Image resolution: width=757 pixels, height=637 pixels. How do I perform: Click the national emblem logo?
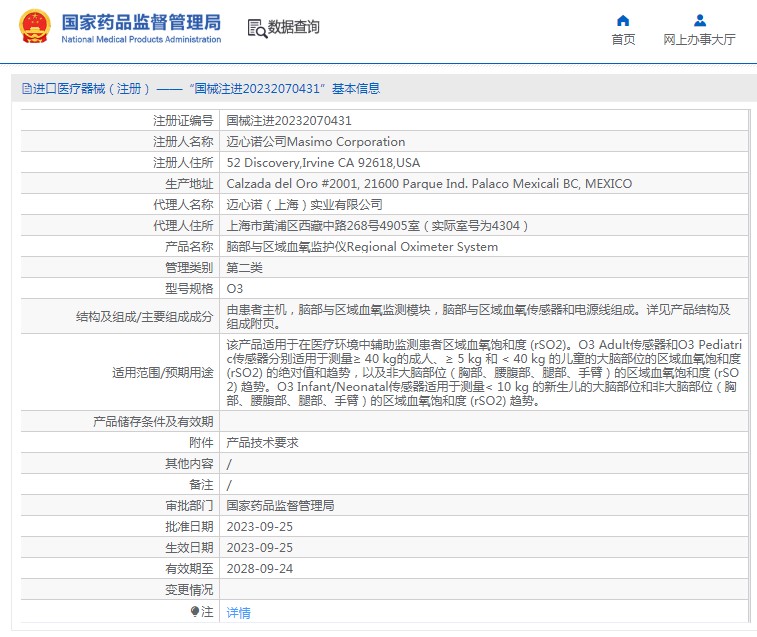(35, 27)
